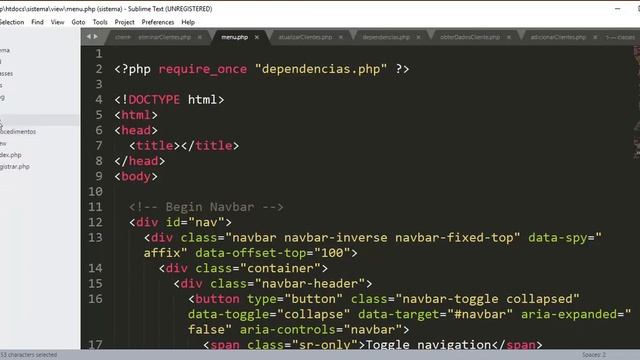Click the minimap on the right edge

coord(637,102)
